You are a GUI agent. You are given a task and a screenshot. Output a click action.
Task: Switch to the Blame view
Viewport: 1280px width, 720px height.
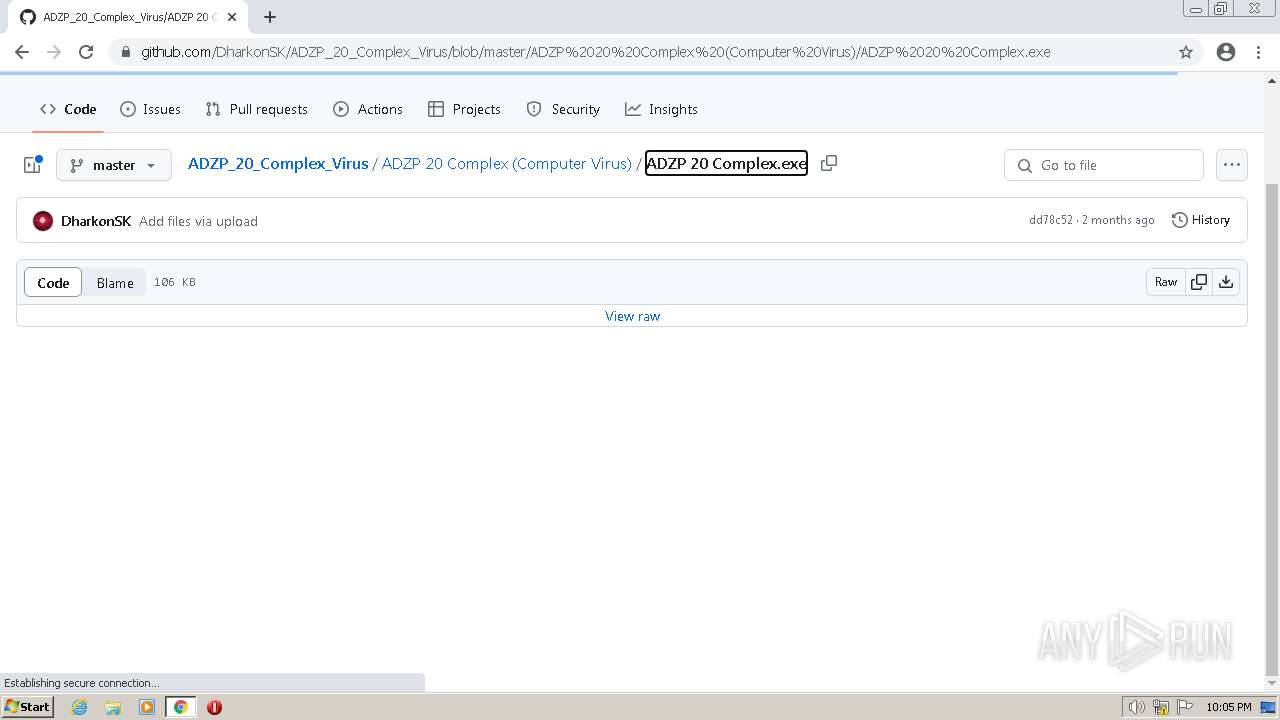click(x=115, y=283)
